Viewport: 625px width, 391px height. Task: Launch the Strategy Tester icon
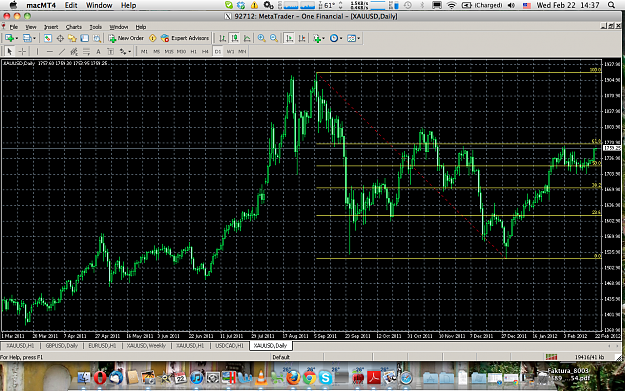[96, 38]
